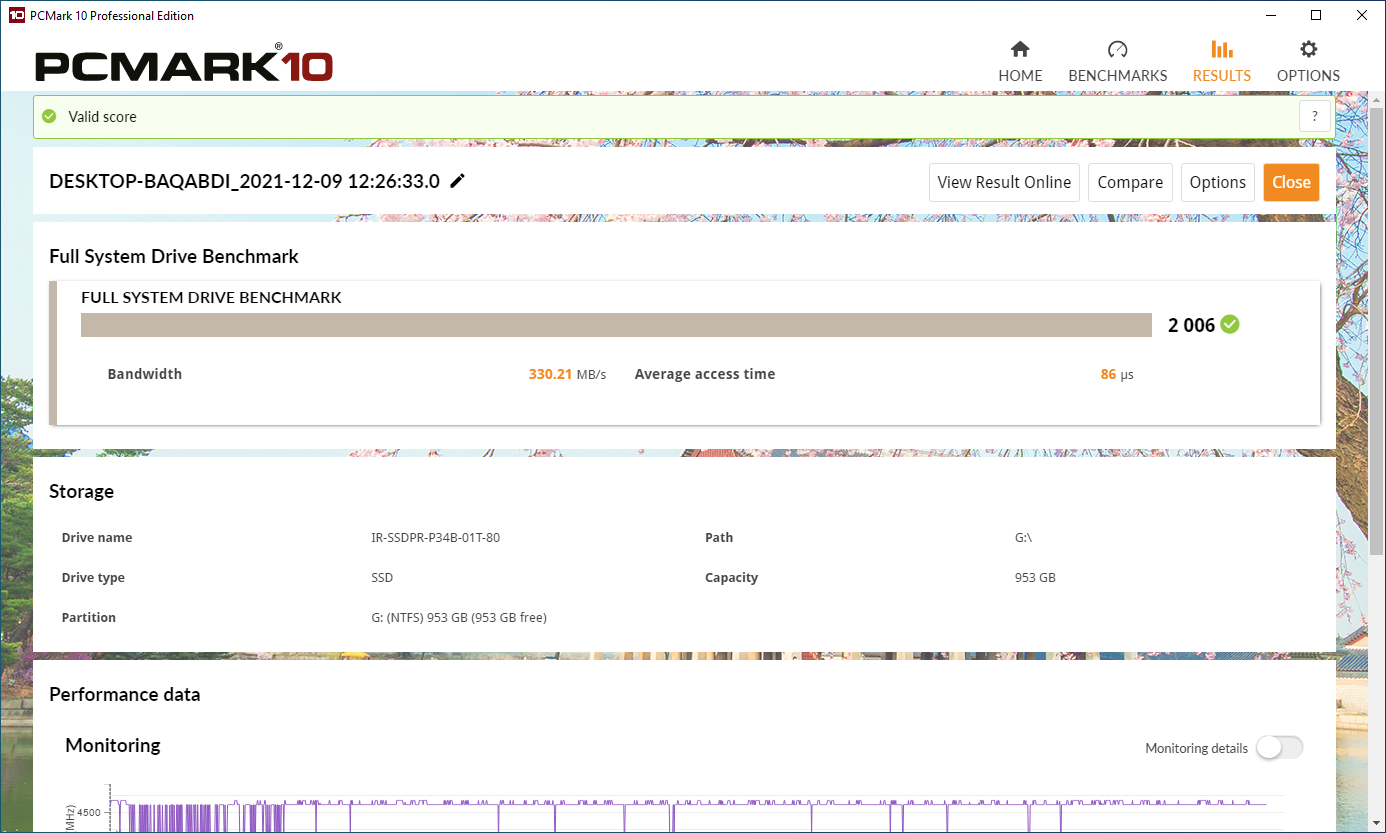Click the green valid score checkmark icon
The width and height of the screenshot is (1386, 833).
point(49,116)
